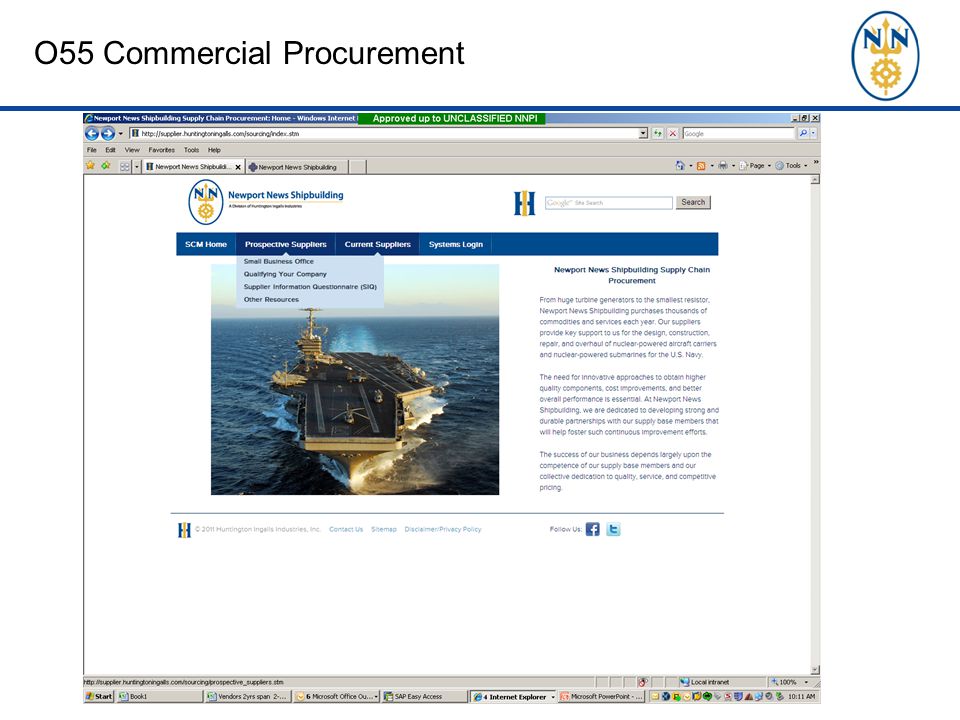Image resolution: width=960 pixels, height=720 pixels.
Task: Open the Current Suppliers navigation item
Action: [x=377, y=244]
